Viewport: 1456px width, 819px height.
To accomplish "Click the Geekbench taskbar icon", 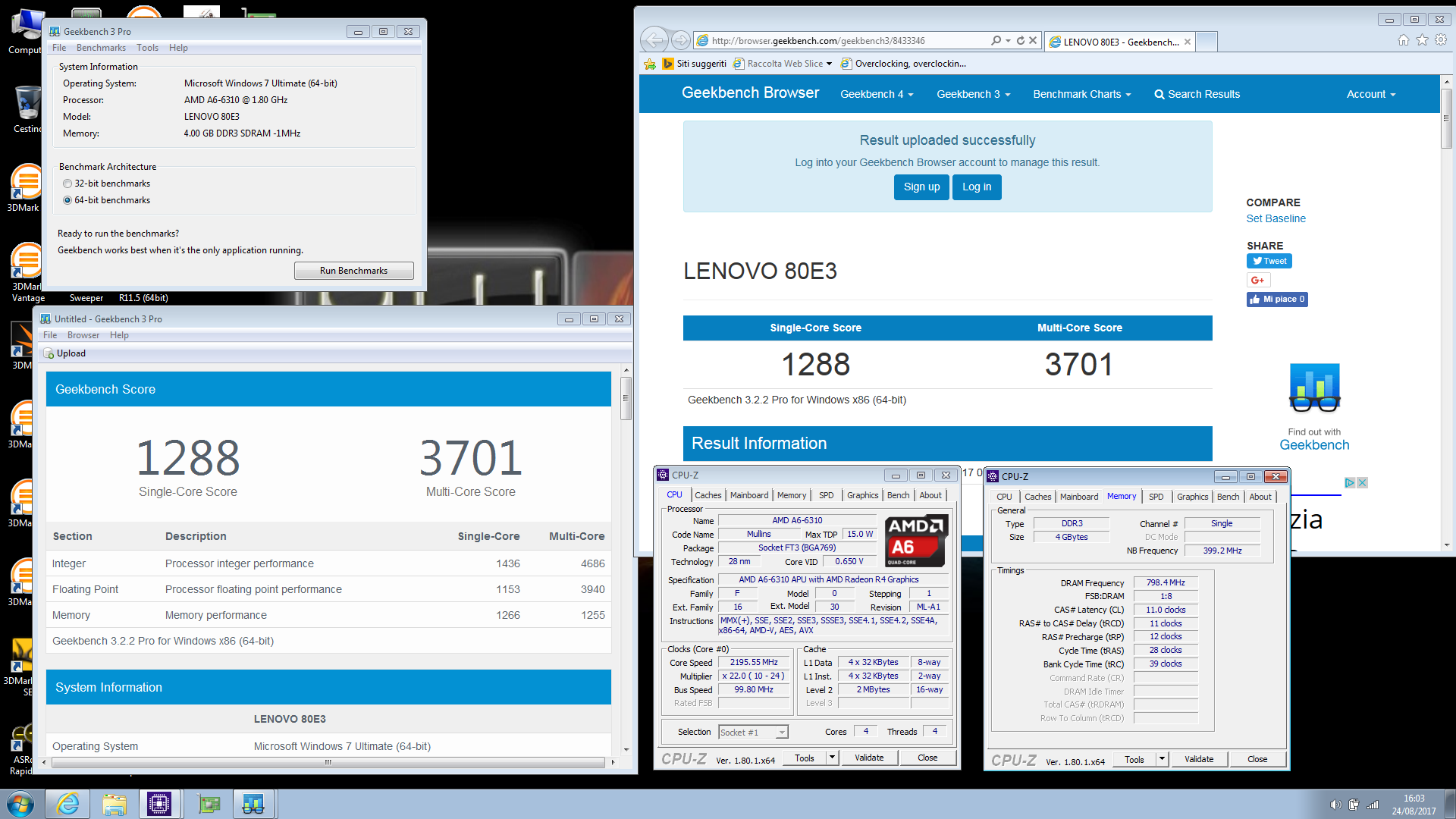I will point(253,804).
